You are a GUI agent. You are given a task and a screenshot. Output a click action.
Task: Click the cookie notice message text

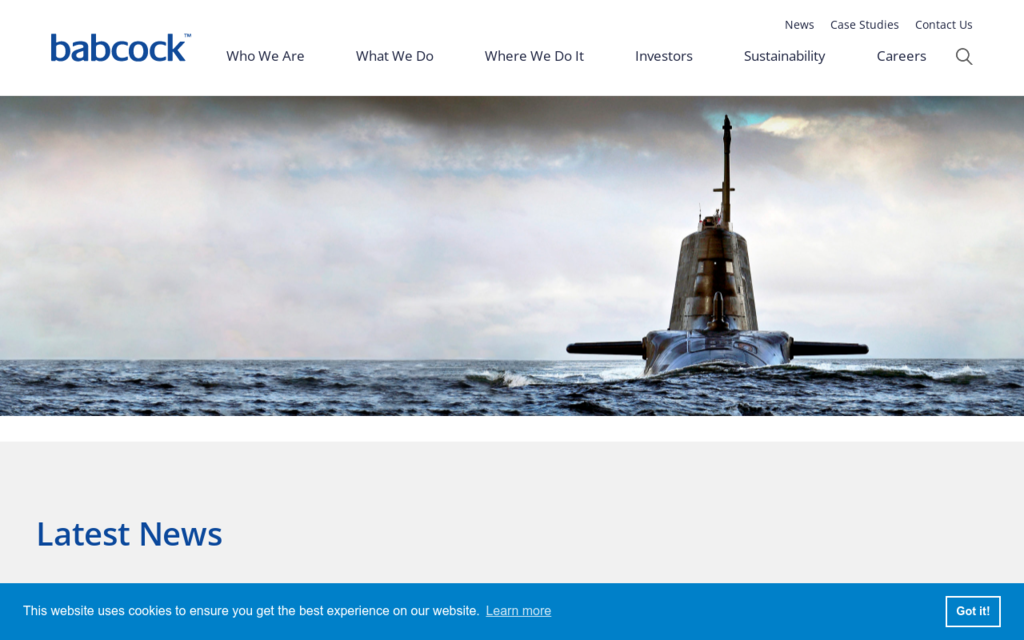click(x=251, y=611)
